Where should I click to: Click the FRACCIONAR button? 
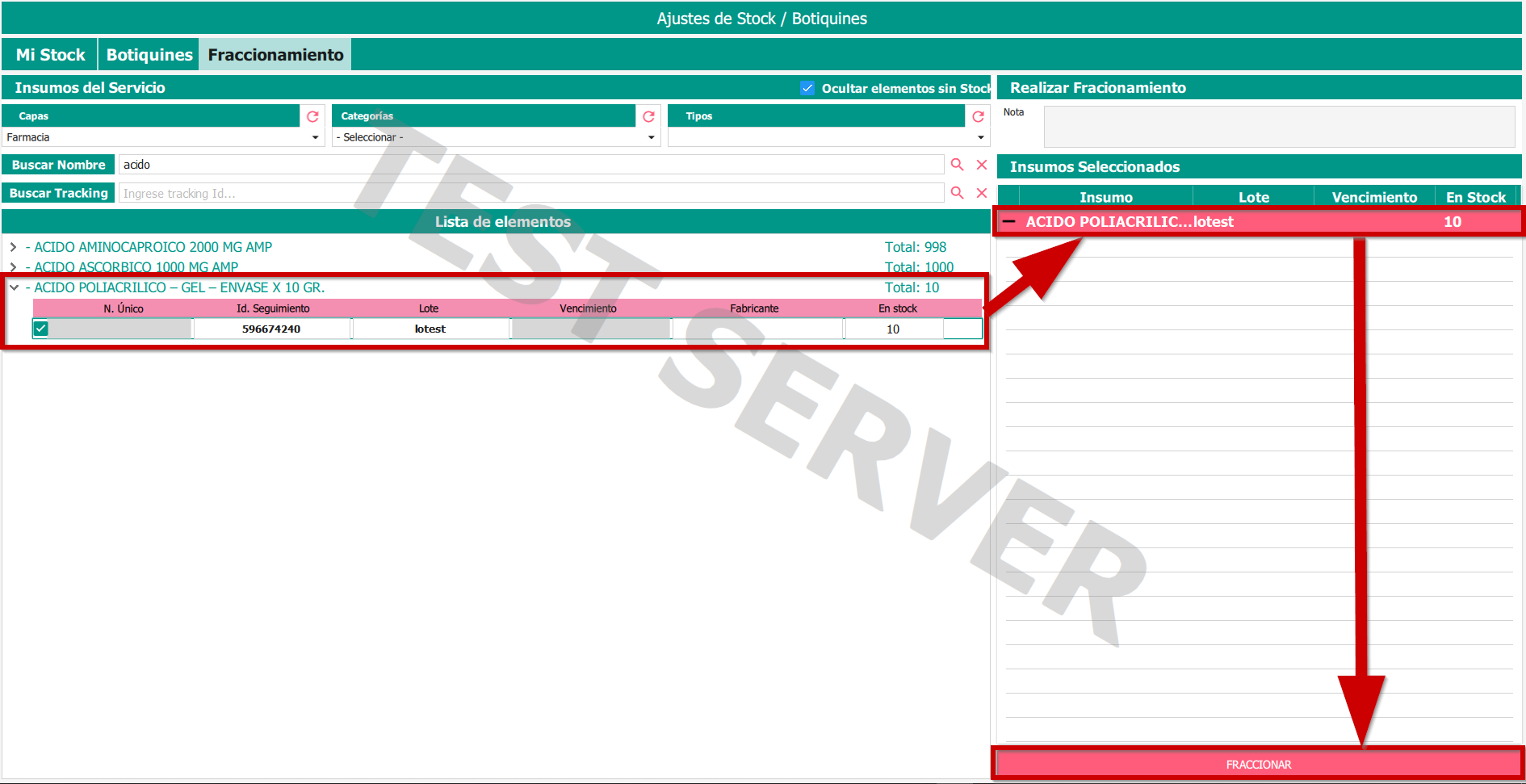[x=1258, y=764]
